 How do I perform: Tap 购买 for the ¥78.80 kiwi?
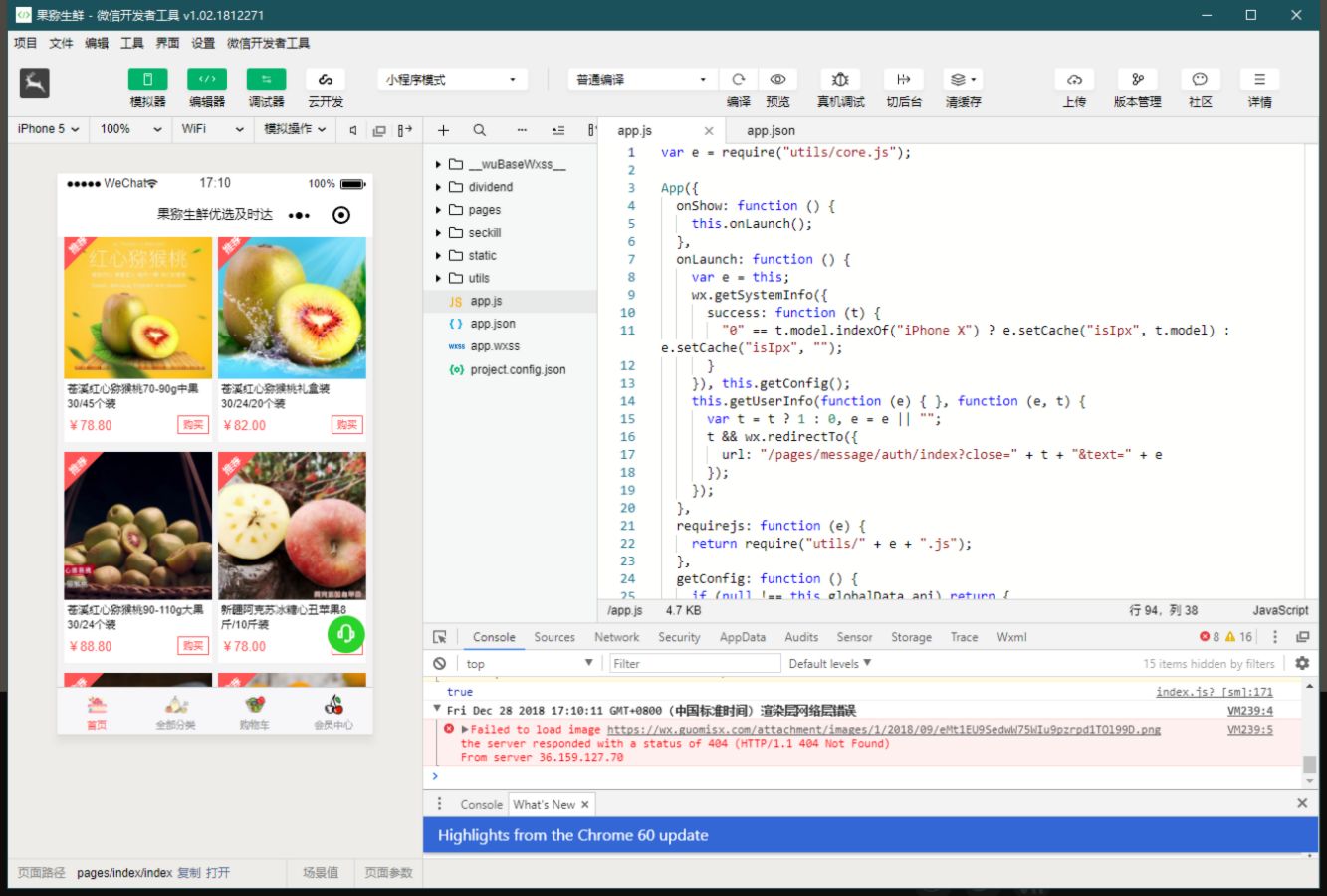click(x=193, y=425)
